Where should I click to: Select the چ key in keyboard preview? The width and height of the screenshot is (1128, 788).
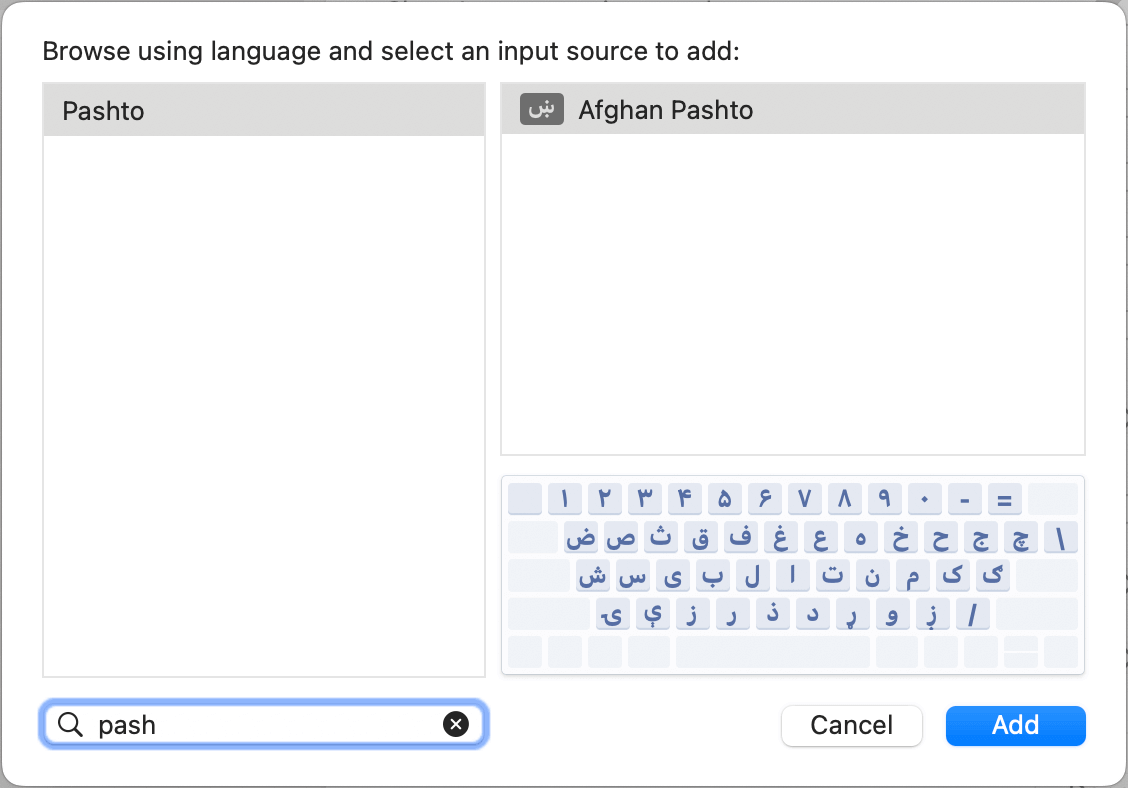(1020, 537)
